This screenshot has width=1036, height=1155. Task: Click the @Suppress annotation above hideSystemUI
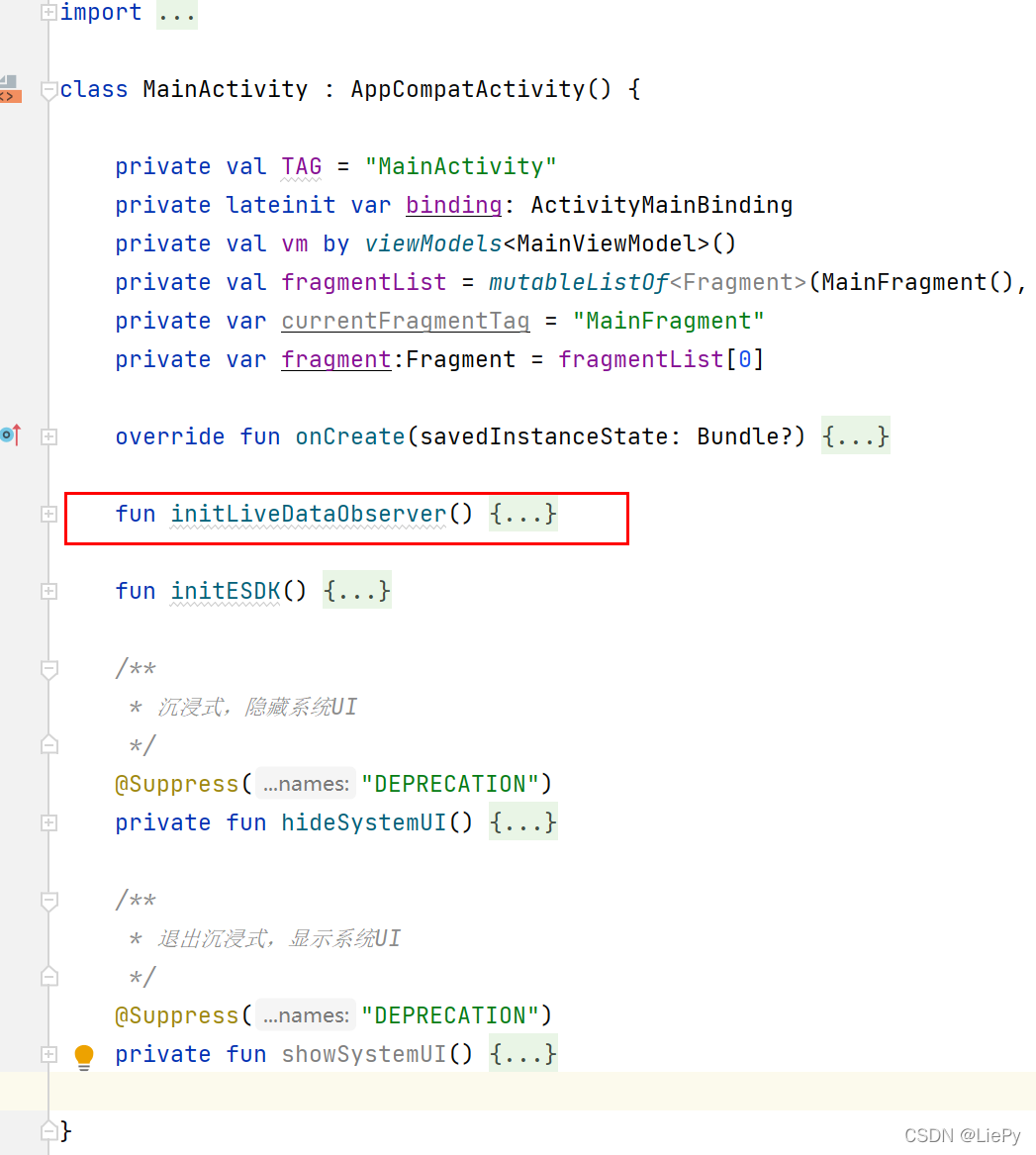(177, 784)
